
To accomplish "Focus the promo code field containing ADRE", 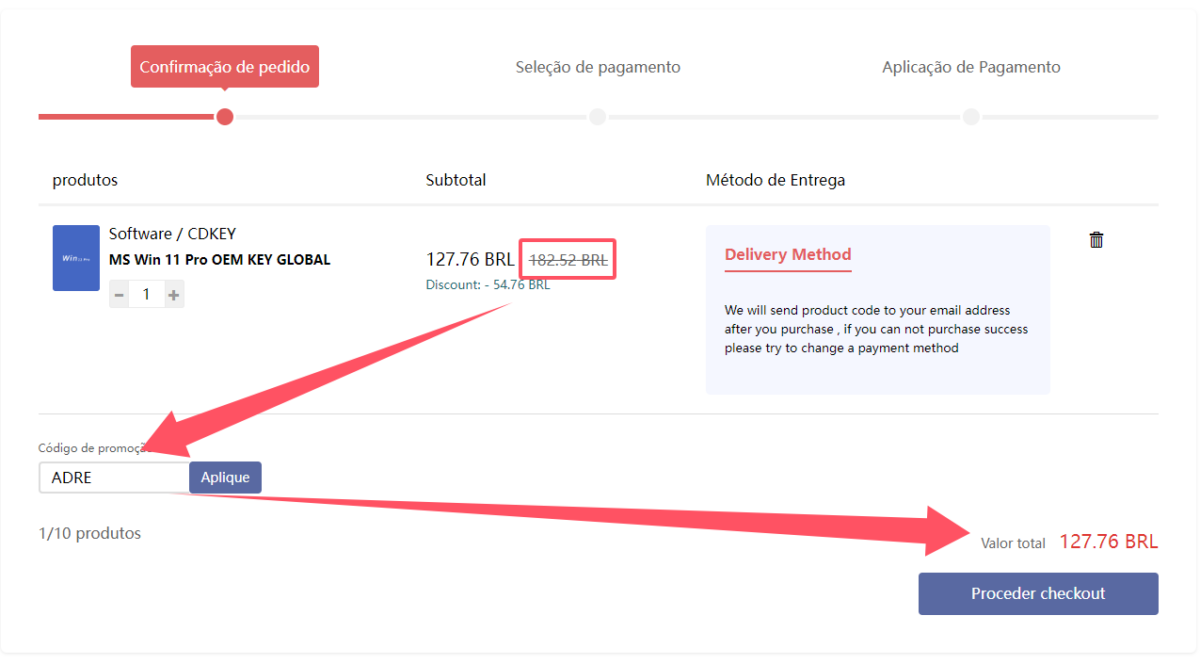I will [x=113, y=478].
